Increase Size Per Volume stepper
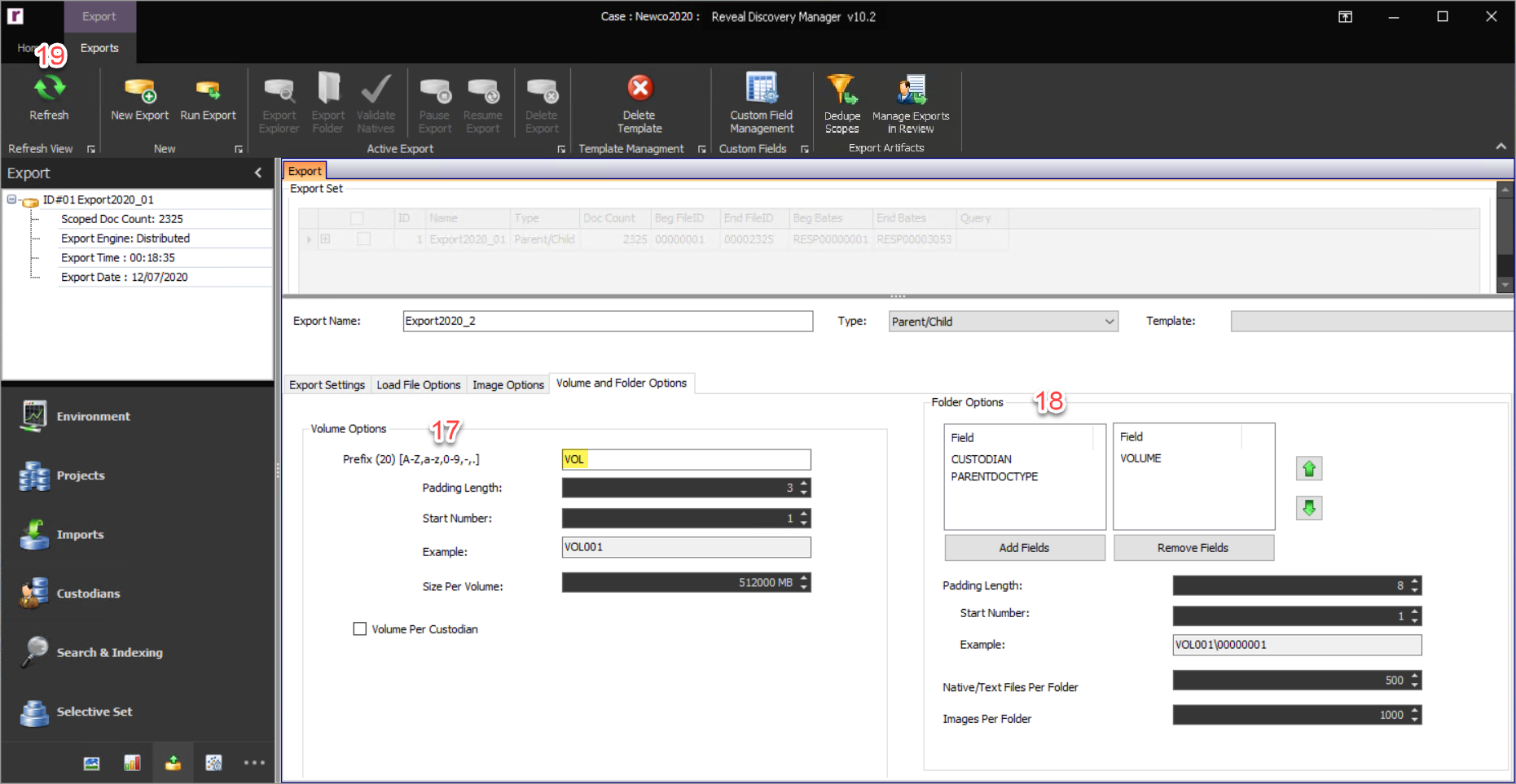The width and height of the screenshot is (1516, 784). [x=804, y=578]
